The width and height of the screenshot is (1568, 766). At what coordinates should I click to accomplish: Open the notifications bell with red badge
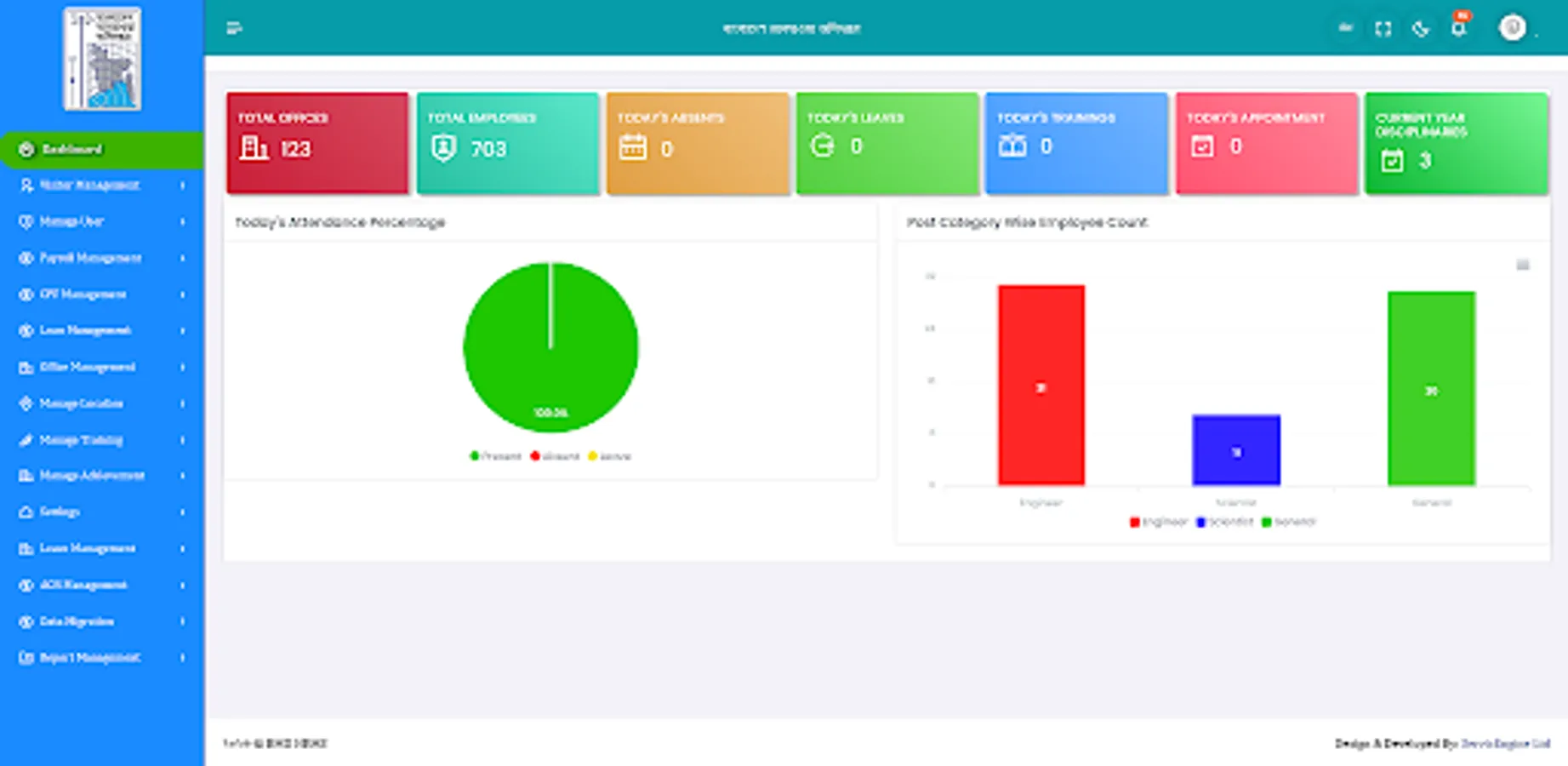[1458, 28]
